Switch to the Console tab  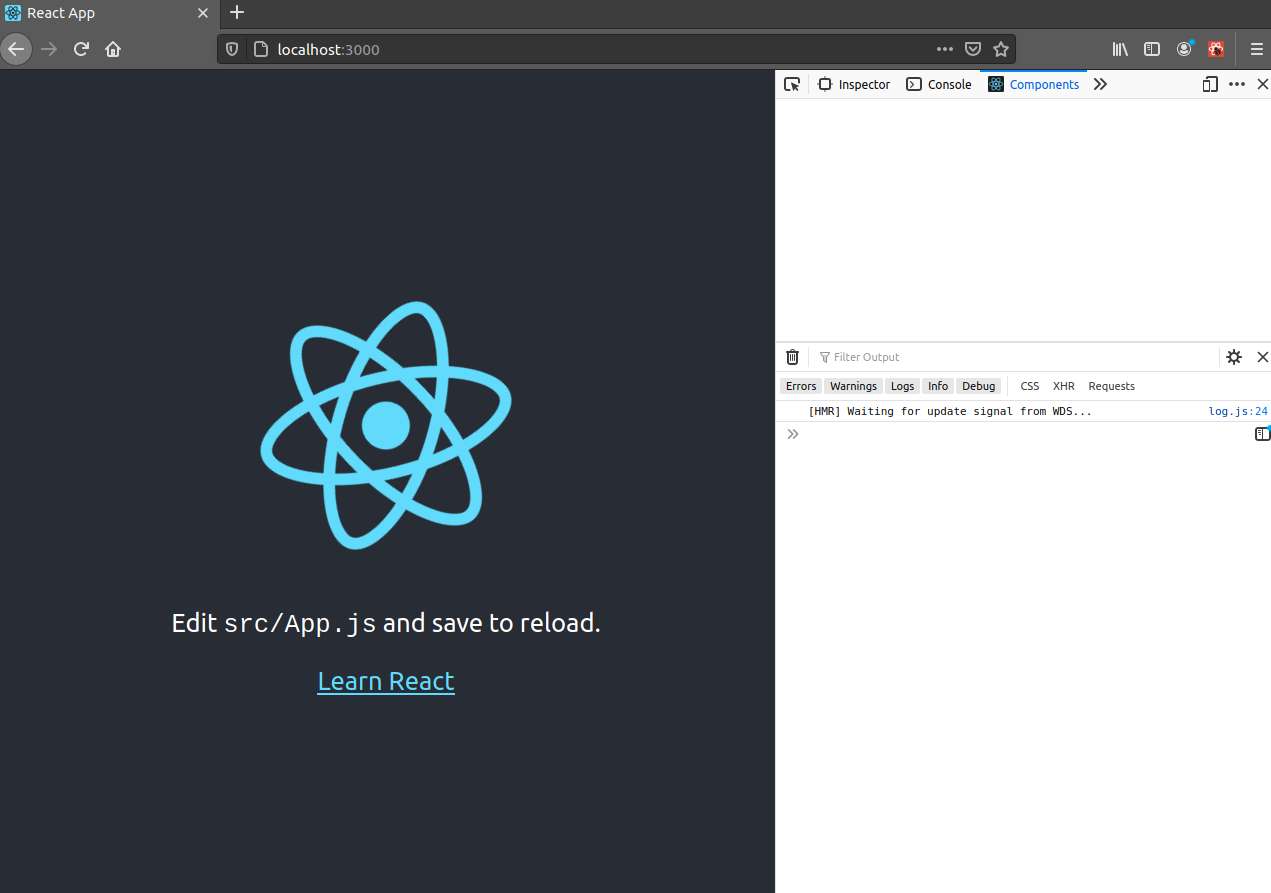click(x=939, y=85)
